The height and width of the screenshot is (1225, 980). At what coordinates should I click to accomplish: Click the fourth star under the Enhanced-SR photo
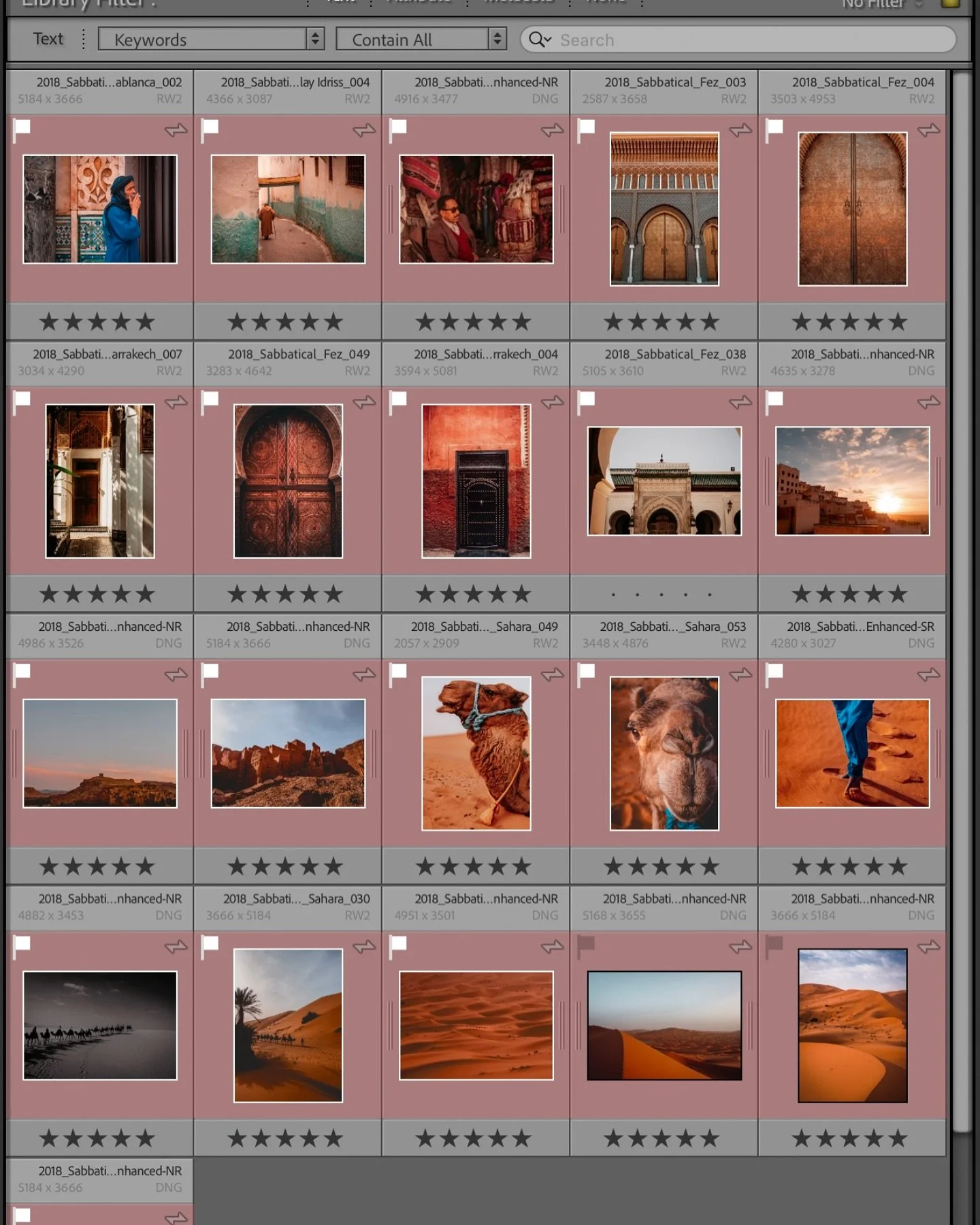[x=874, y=866]
